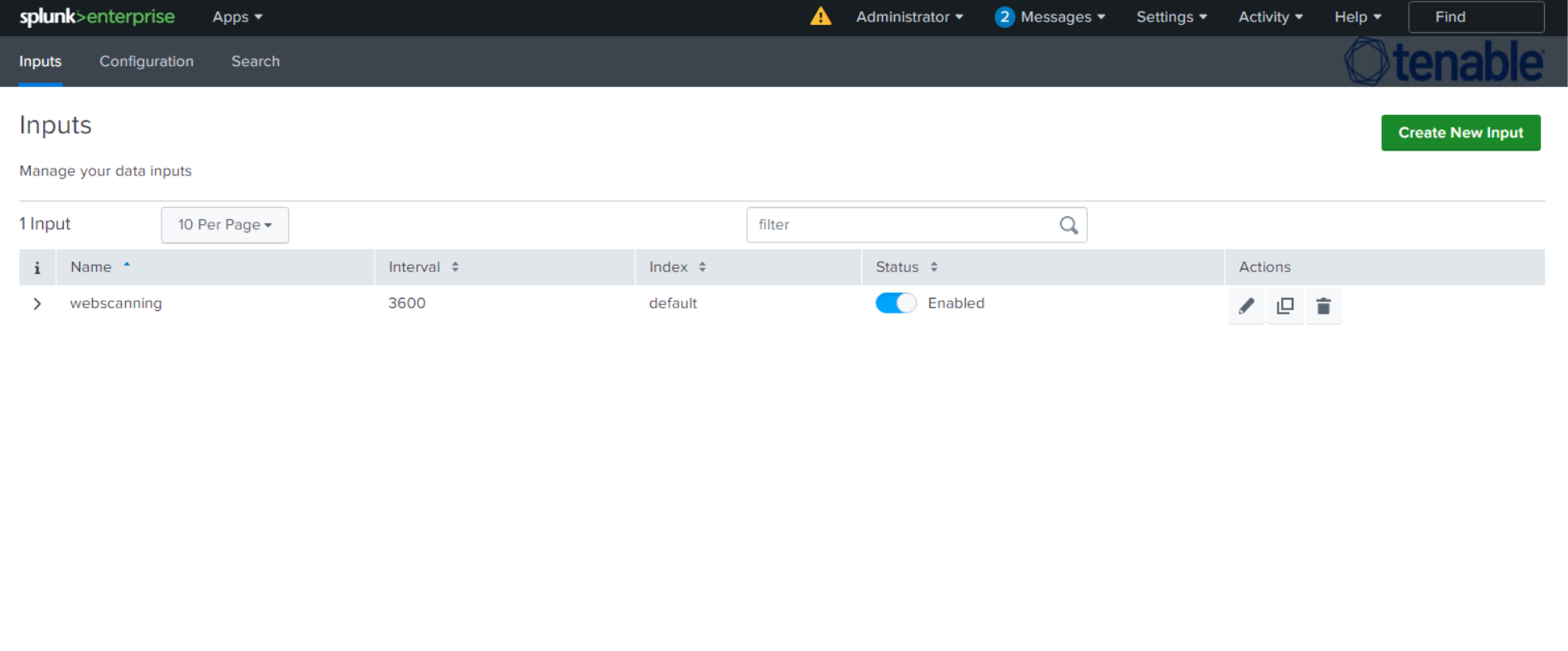Image resolution: width=1568 pixels, height=651 pixels.
Task: Click the default index value
Action: point(673,304)
